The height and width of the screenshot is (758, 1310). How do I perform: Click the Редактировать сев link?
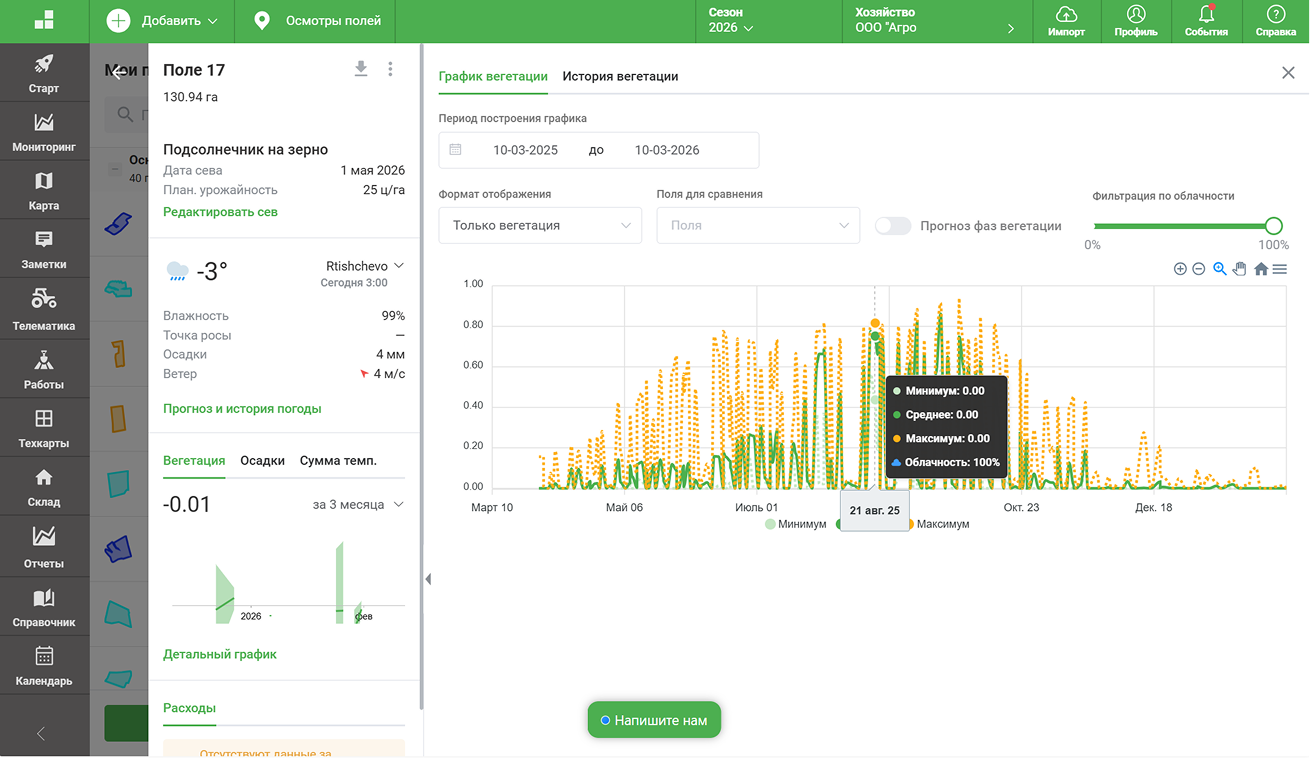pyautogui.click(x=220, y=212)
